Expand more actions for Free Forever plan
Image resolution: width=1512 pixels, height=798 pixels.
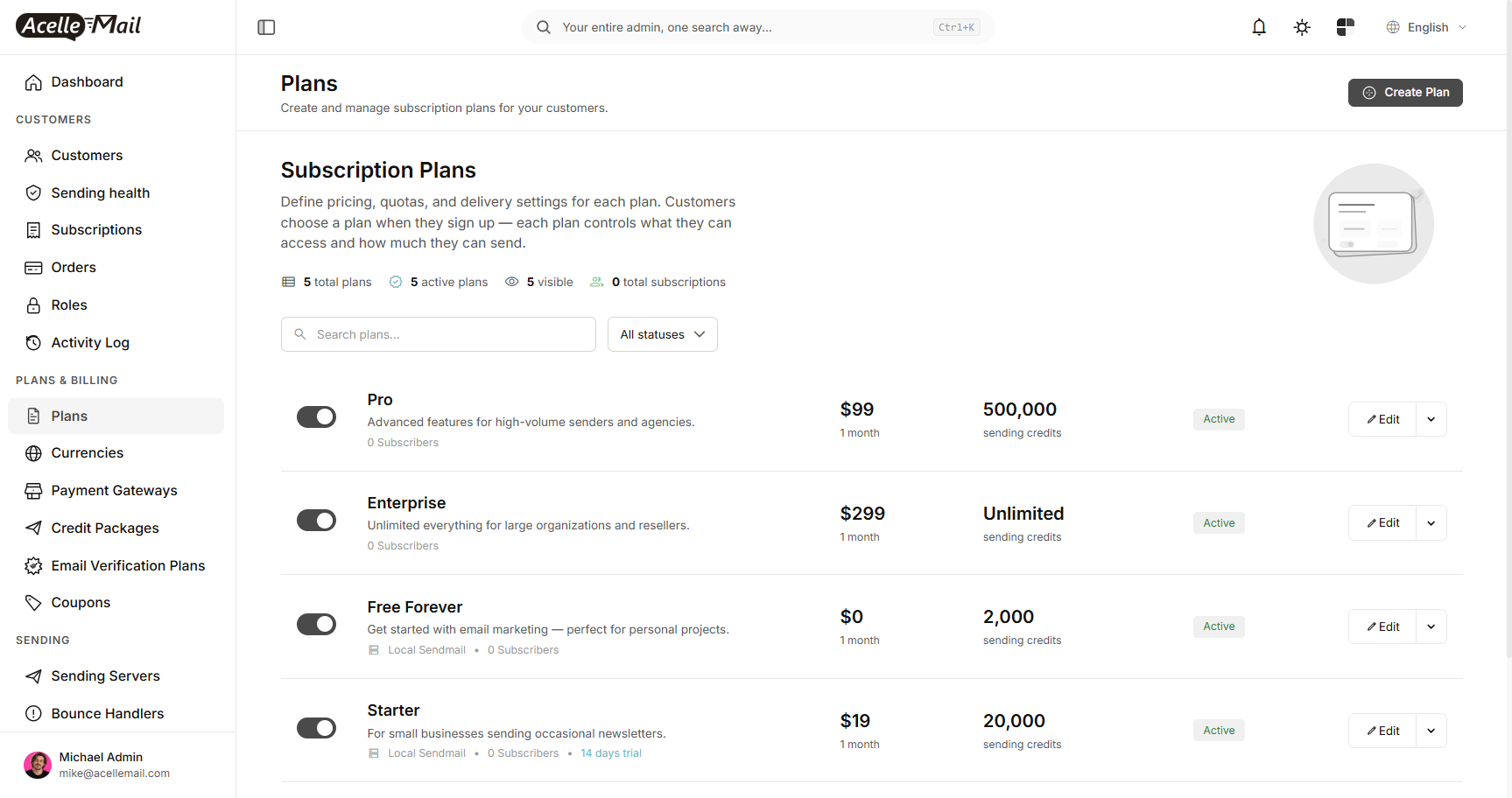(x=1431, y=626)
